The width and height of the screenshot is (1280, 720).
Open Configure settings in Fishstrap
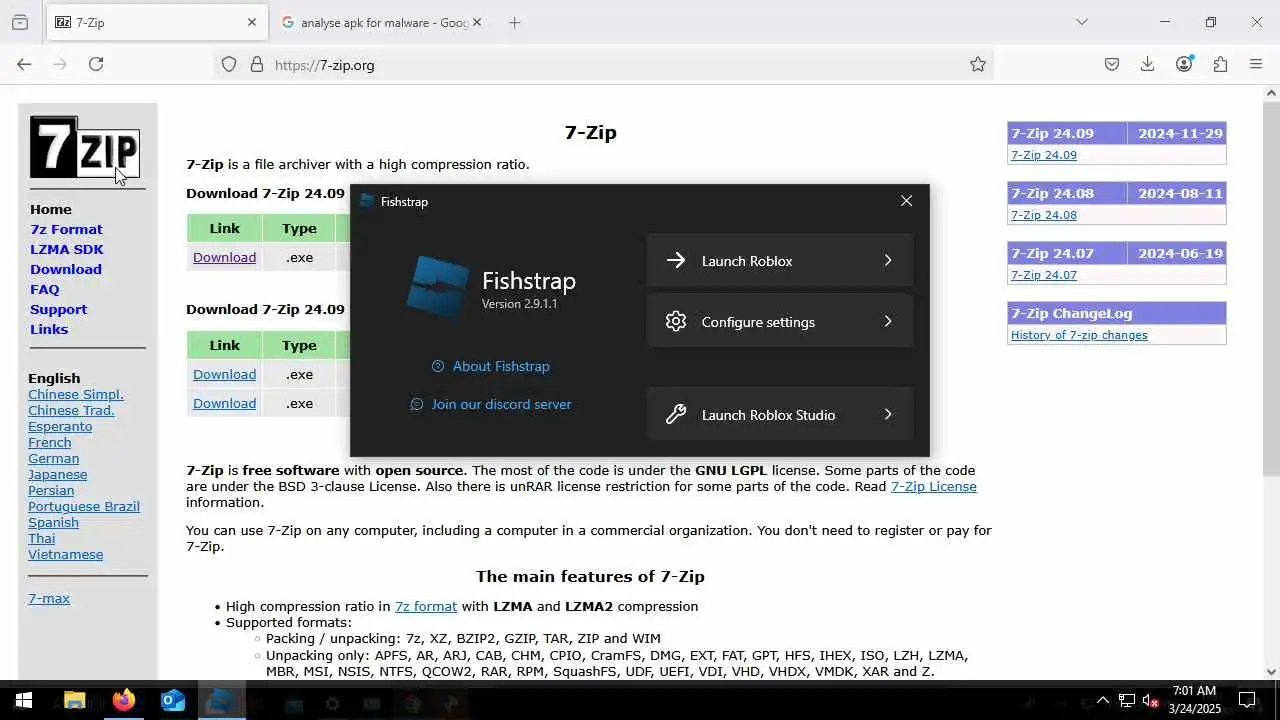coord(780,321)
